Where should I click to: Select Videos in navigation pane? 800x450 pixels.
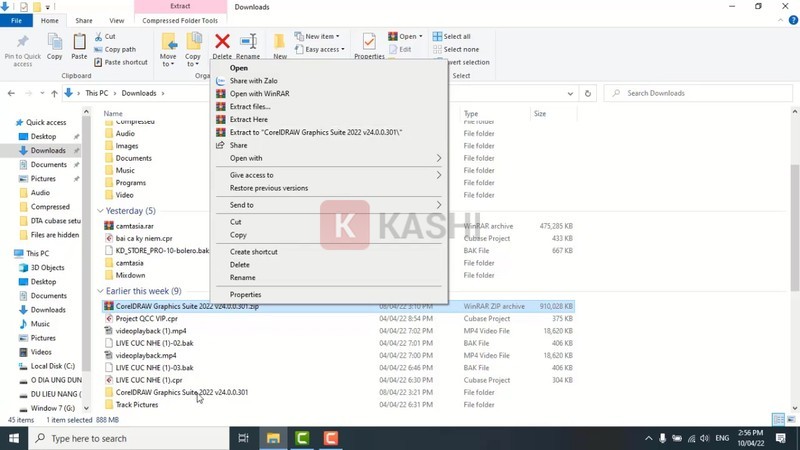point(41,352)
